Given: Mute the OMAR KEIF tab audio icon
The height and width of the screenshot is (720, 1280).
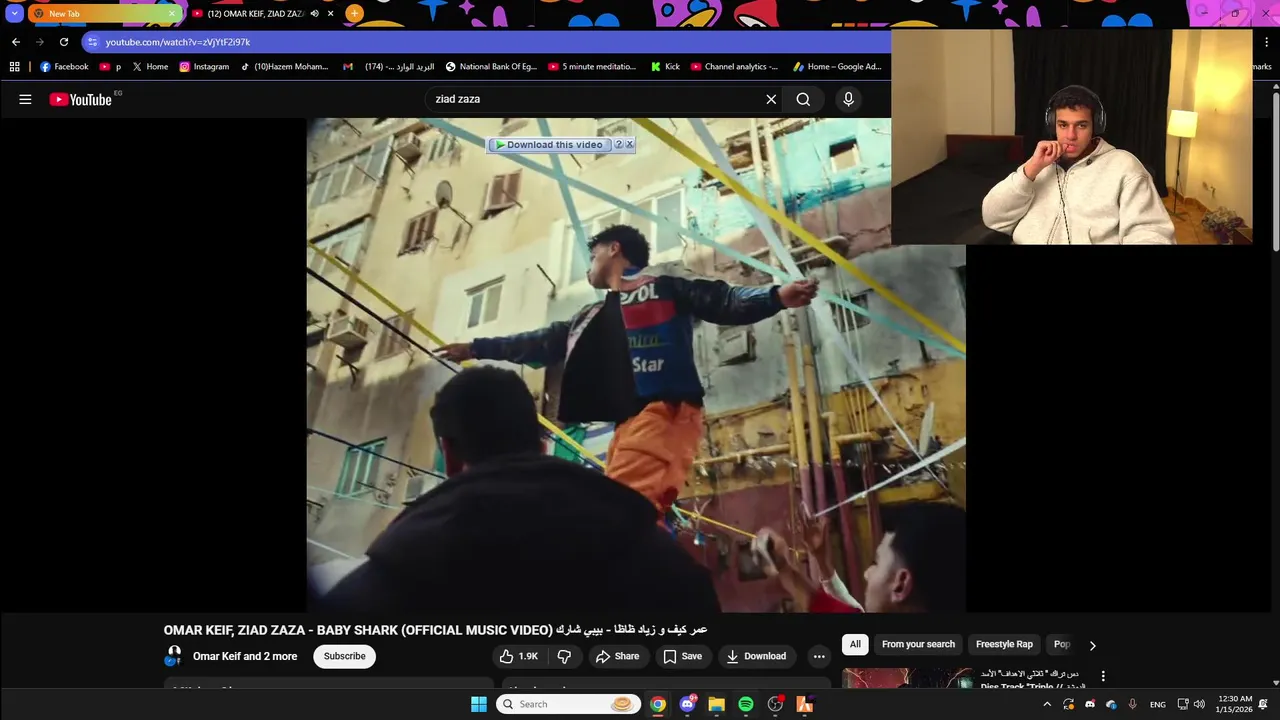Looking at the screenshot, I should click(315, 14).
